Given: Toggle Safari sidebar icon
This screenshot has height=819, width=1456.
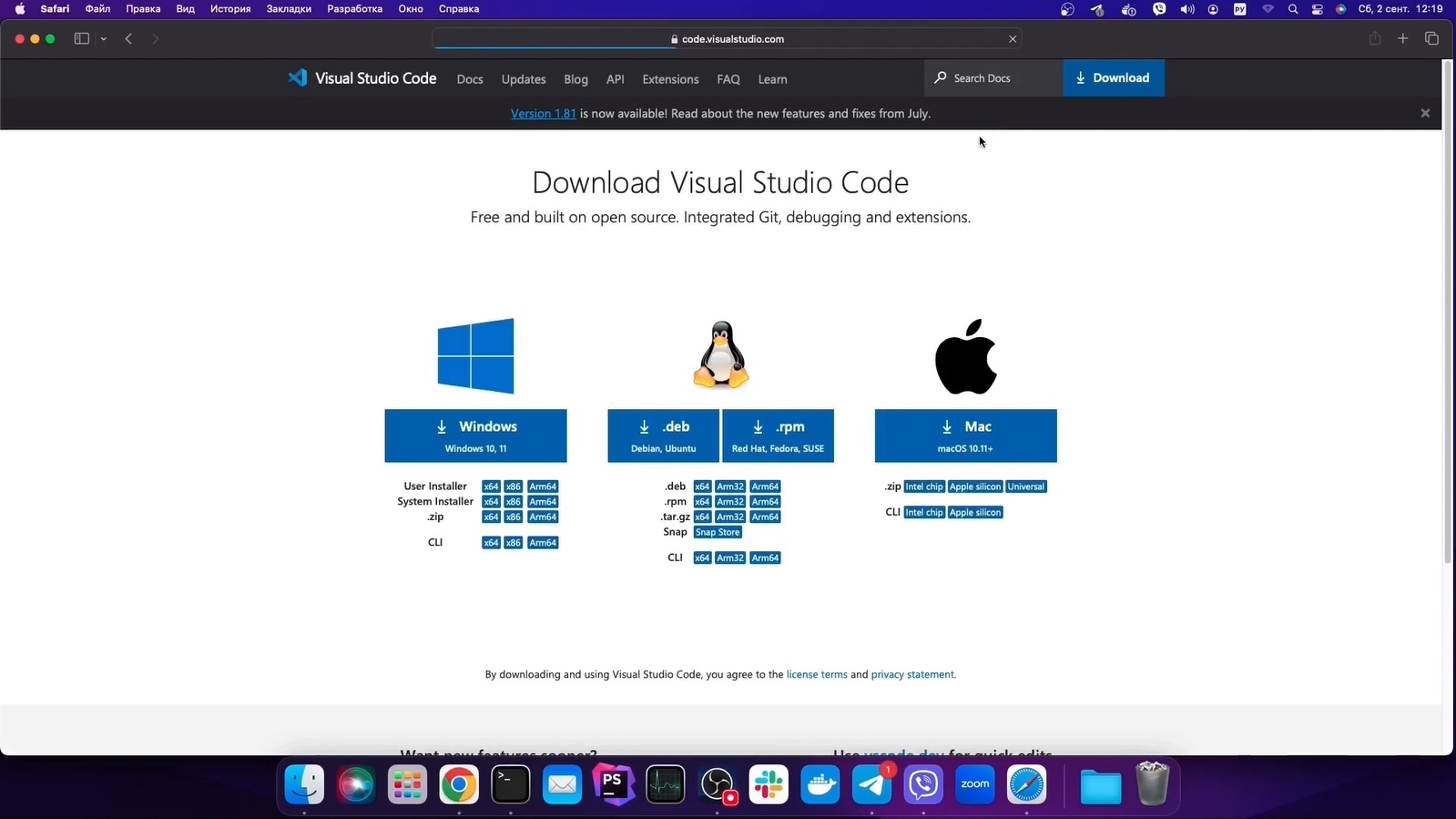Looking at the screenshot, I should pyautogui.click(x=81, y=39).
